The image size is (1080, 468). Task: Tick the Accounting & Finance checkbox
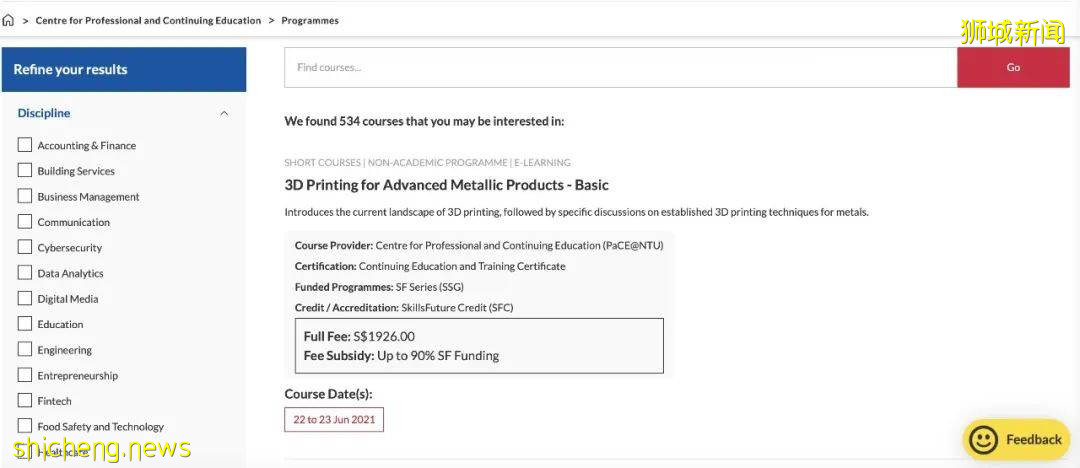25,145
